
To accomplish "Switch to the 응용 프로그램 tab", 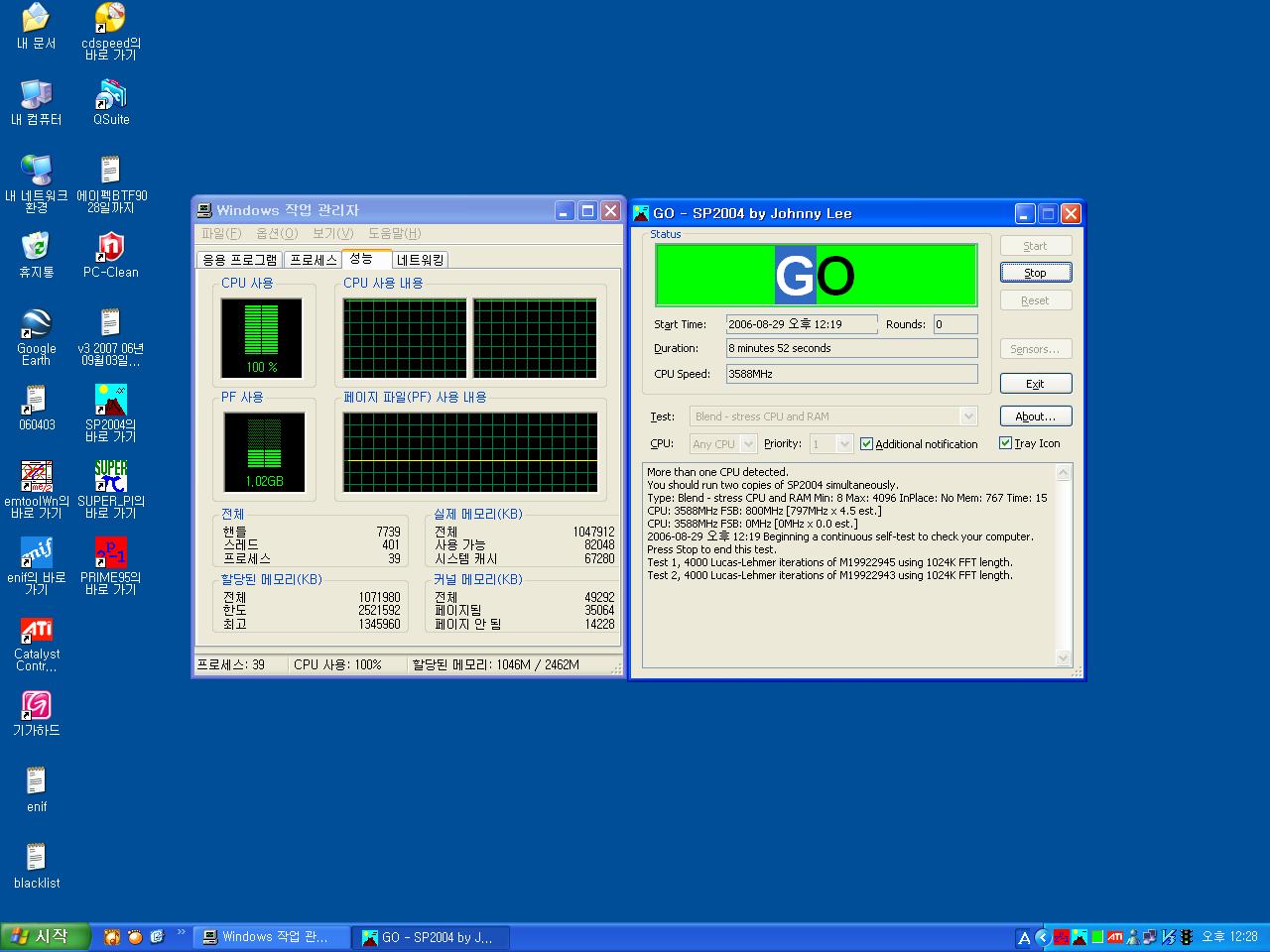I will click(x=240, y=260).
